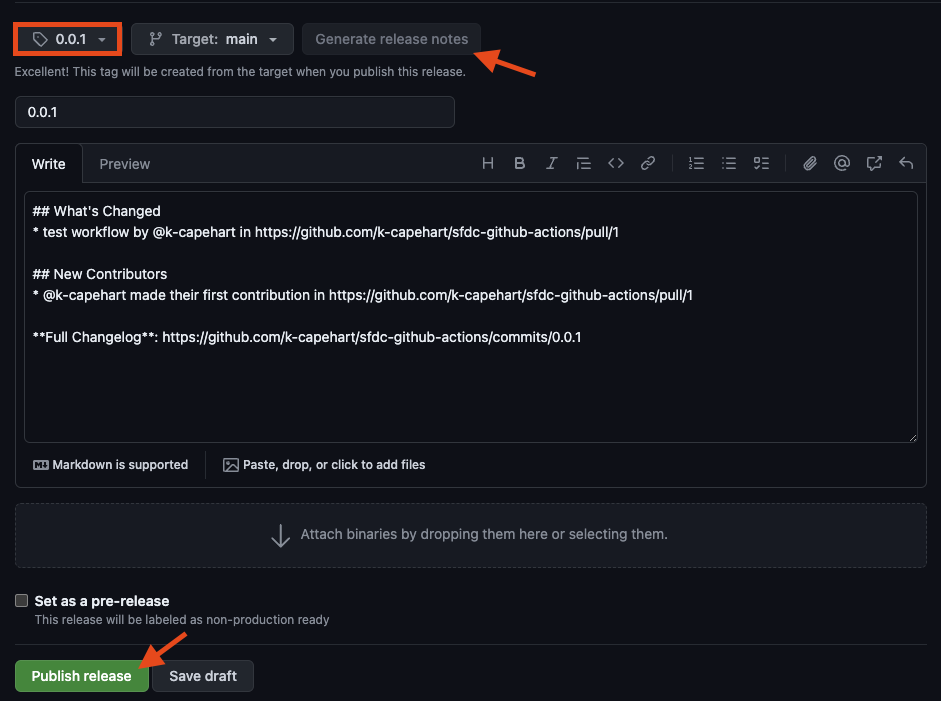Insert a heading with the H icon
941x701 pixels.
click(488, 163)
